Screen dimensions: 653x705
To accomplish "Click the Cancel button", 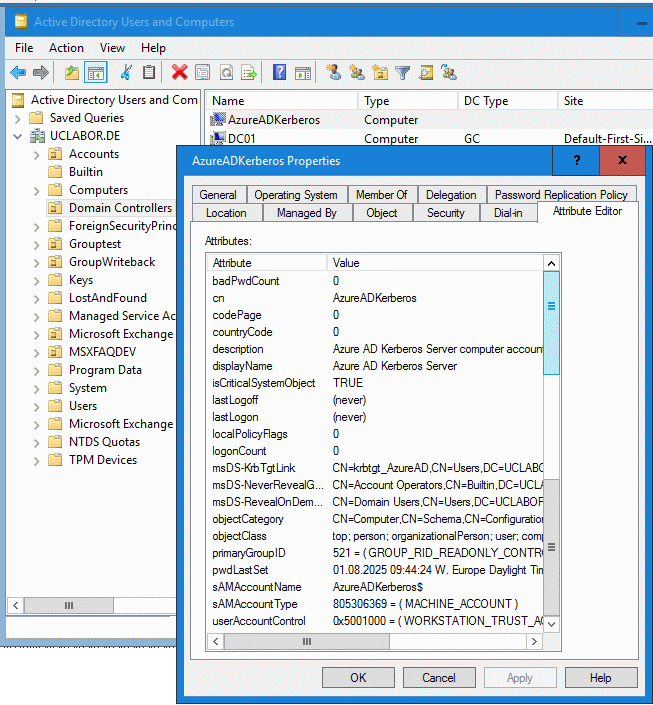I will tap(439, 677).
